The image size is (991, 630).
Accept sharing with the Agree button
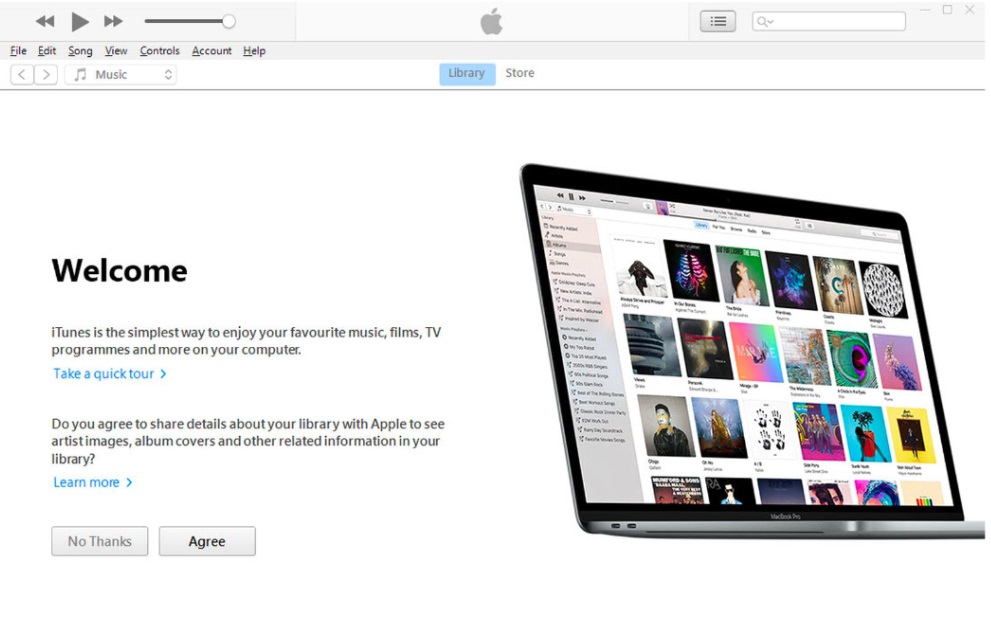pos(207,542)
